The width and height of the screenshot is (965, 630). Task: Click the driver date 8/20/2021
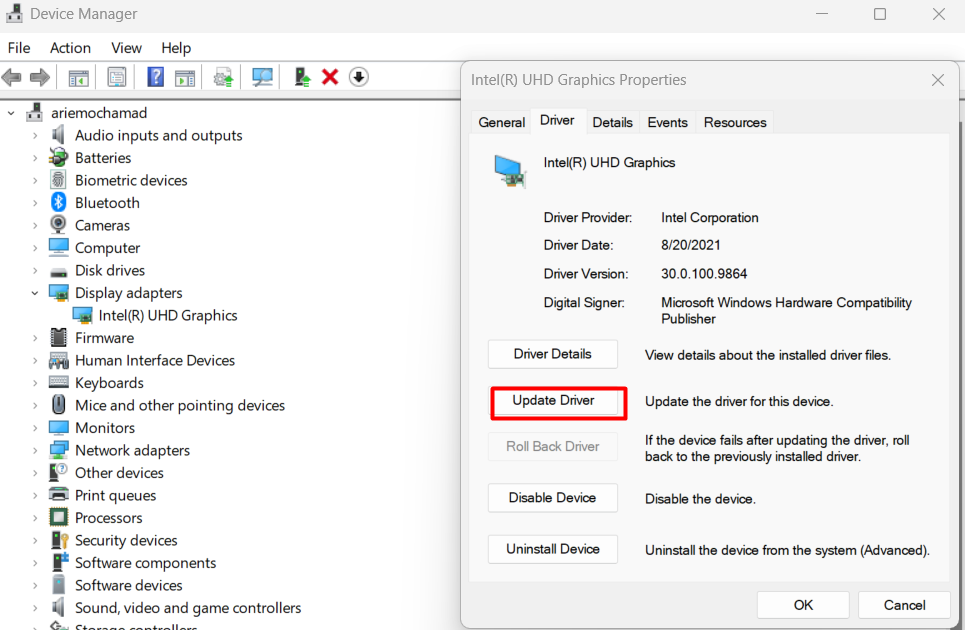coord(691,245)
